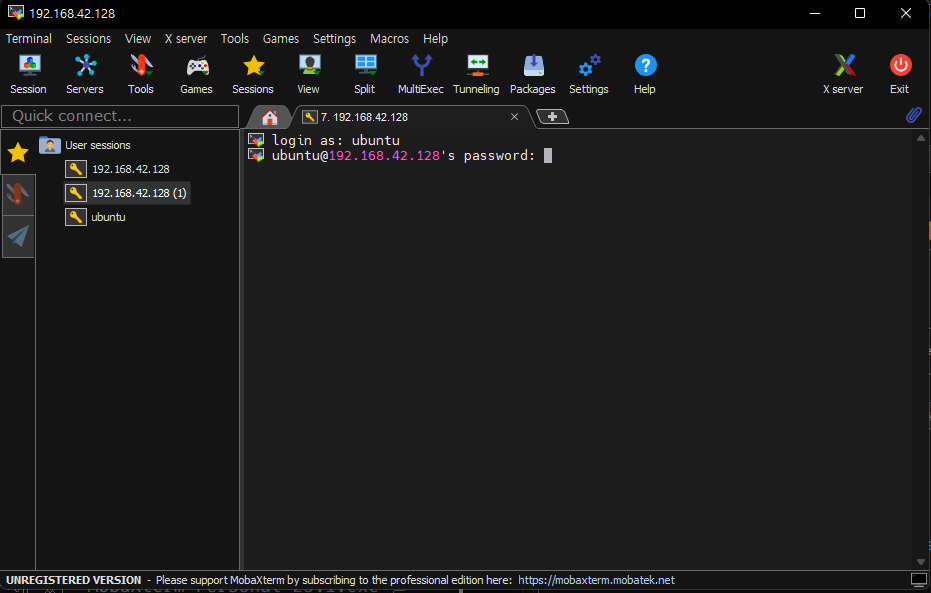Click the magenta 192.168.42.128 text in terminal
This screenshot has height=593, width=931.
point(384,156)
